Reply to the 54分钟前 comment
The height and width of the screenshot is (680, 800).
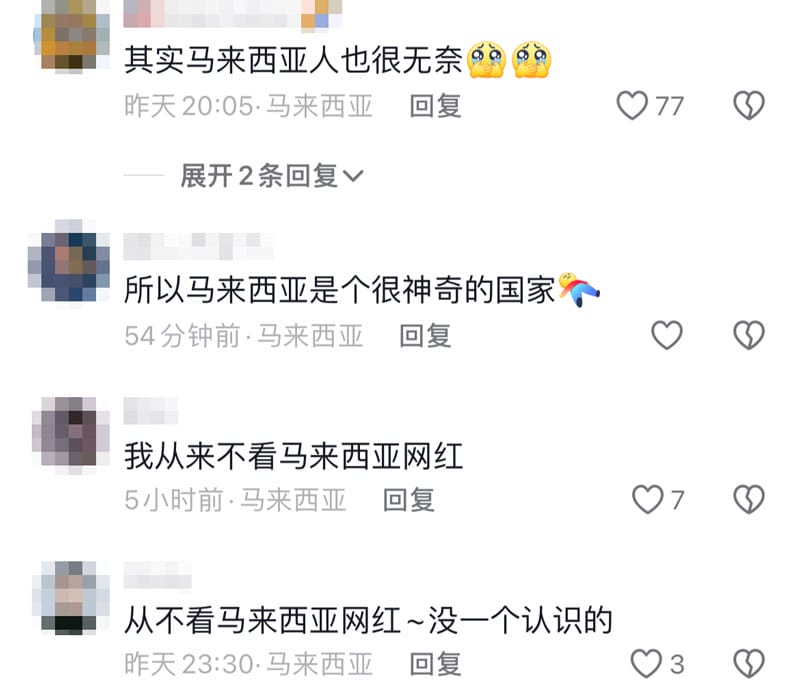pyautogui.click(x=425, y=336)
